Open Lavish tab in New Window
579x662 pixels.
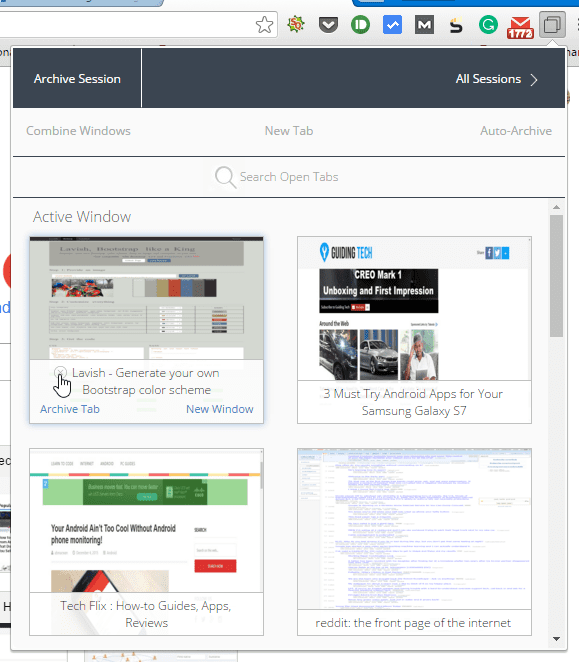(220, 409)
